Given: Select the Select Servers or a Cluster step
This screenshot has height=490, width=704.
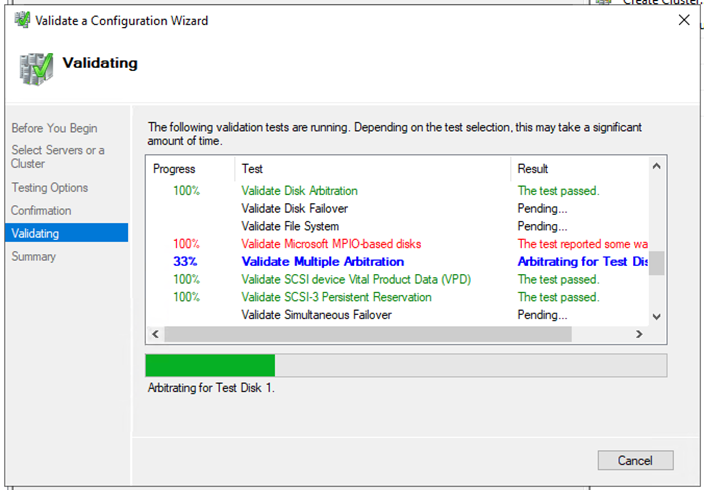Looking at the screenshot, I should 57,157.
